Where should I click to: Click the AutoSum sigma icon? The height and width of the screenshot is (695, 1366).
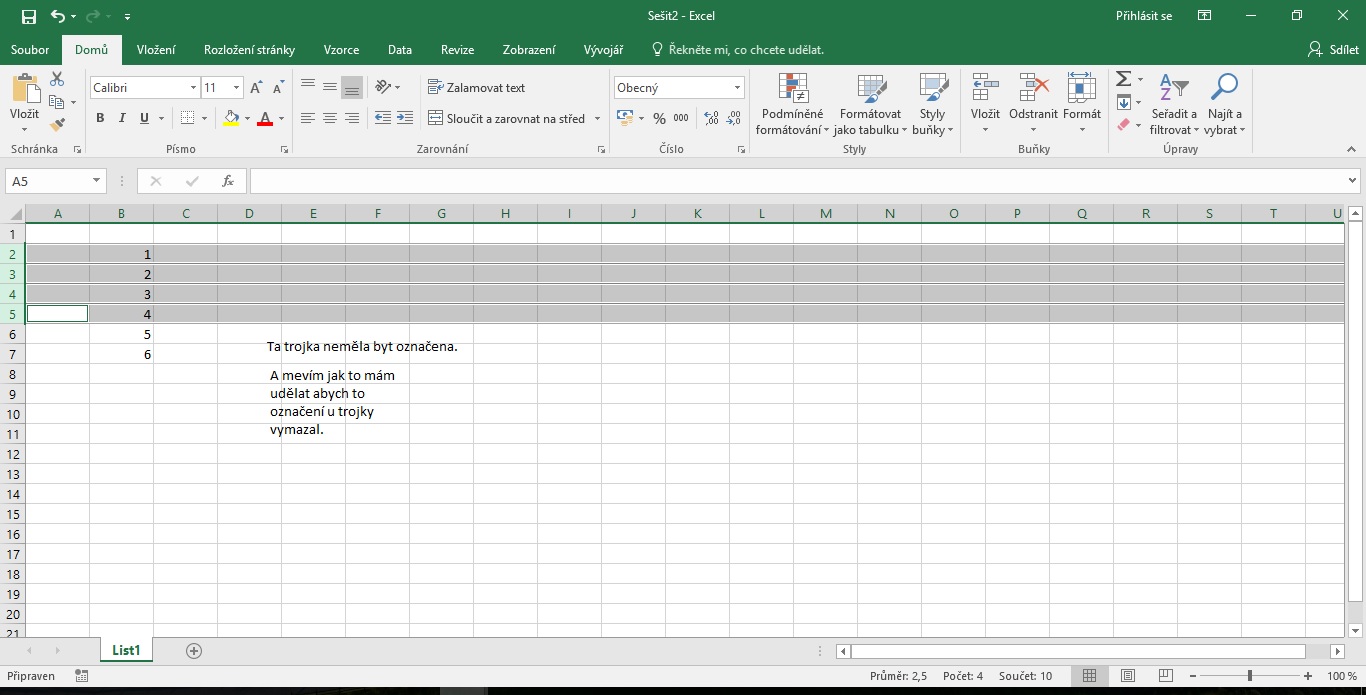coord(1123,79)
